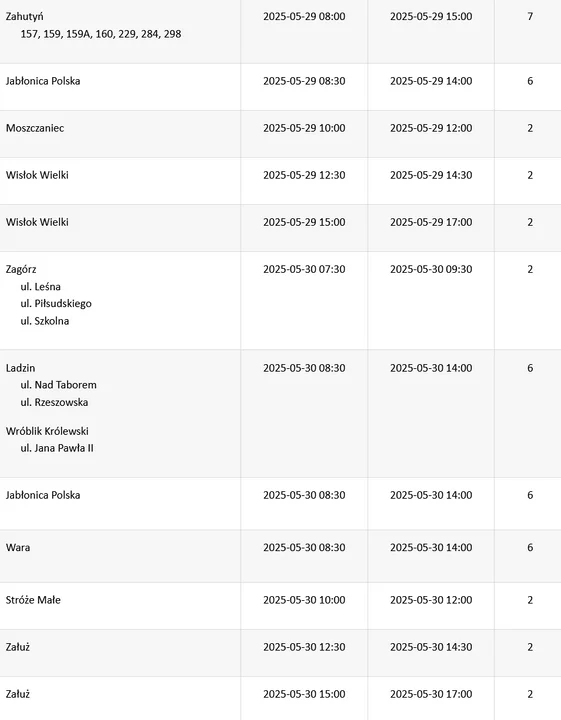Select Wisłok Wielki 12:30 outage row
561x720 pixels.
tap(280, 181)
